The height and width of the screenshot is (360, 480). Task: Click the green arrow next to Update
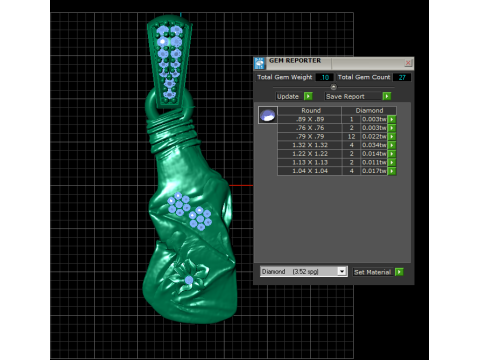(308, 96)
